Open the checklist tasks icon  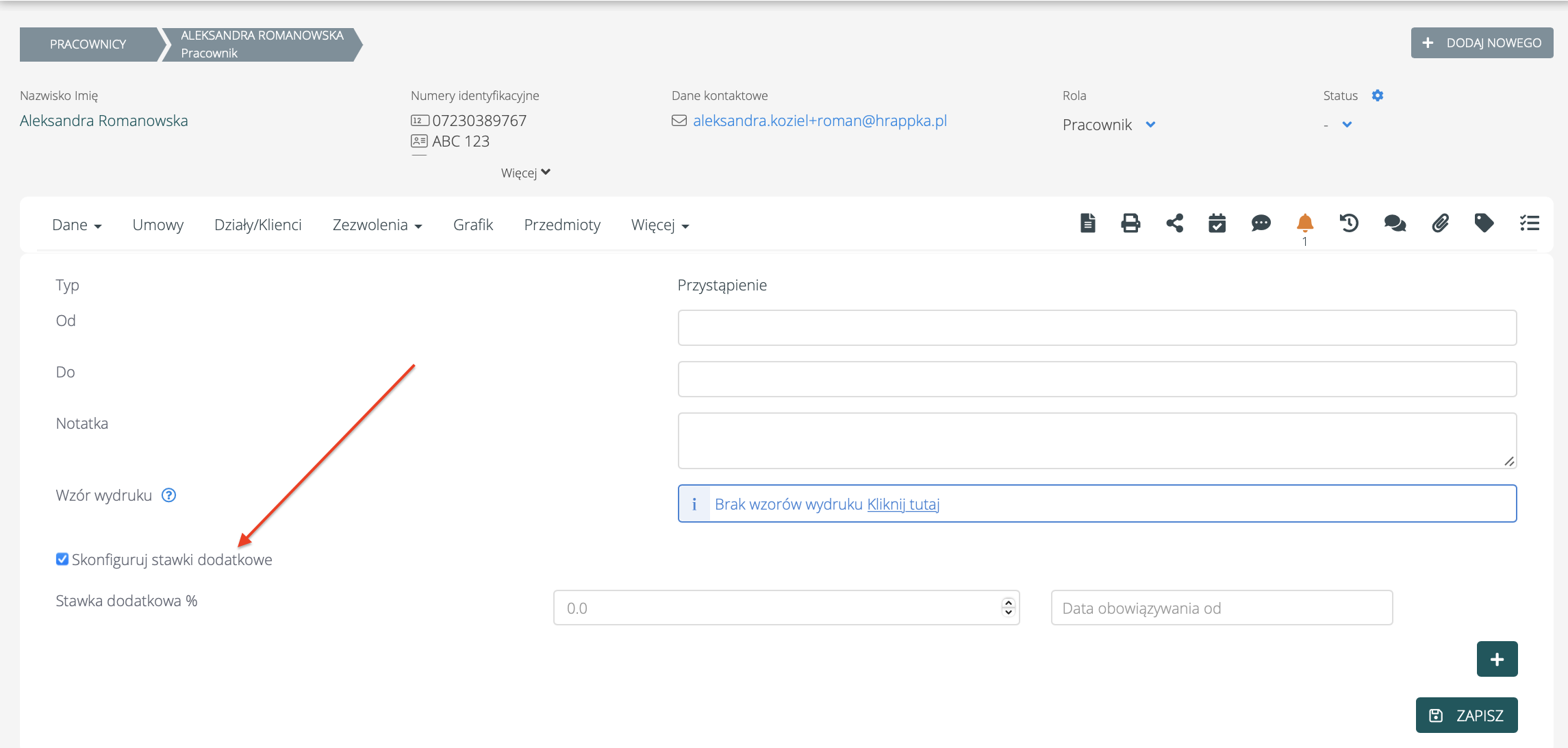1529,223
